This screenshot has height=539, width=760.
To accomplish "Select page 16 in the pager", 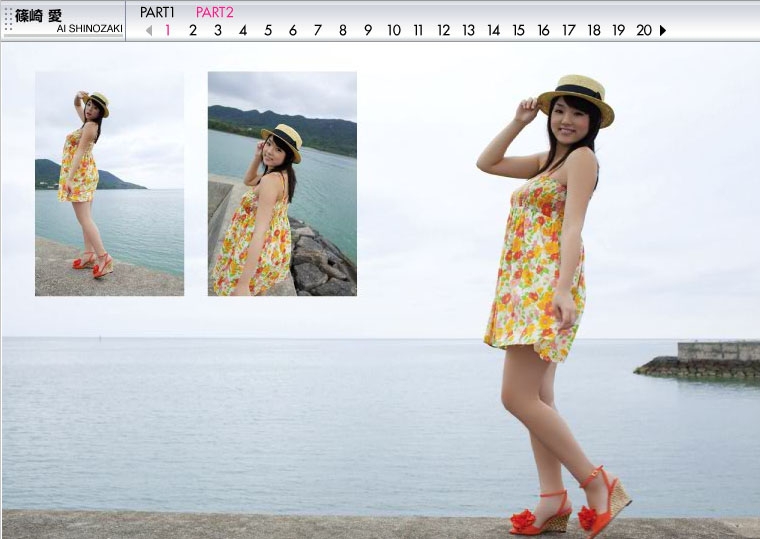I will pyautogui.click(x=544, y=30).
